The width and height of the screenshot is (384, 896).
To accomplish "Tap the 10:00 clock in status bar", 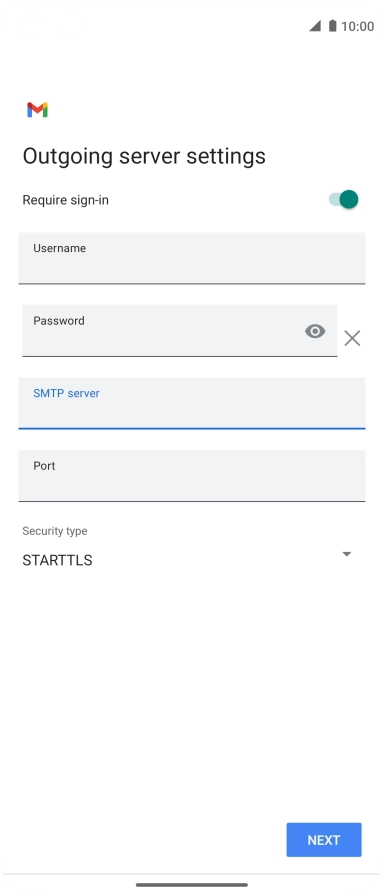I will (x=358, y=26).
